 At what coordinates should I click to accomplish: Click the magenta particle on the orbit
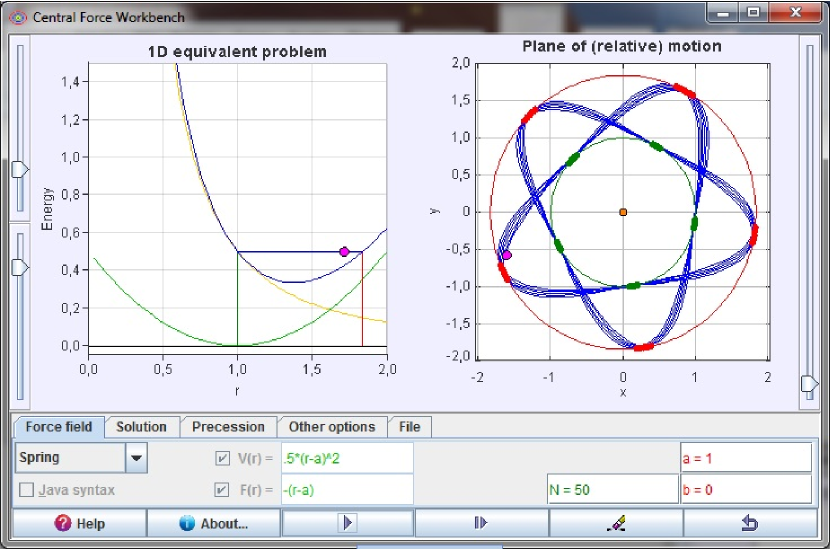[506, 255]
